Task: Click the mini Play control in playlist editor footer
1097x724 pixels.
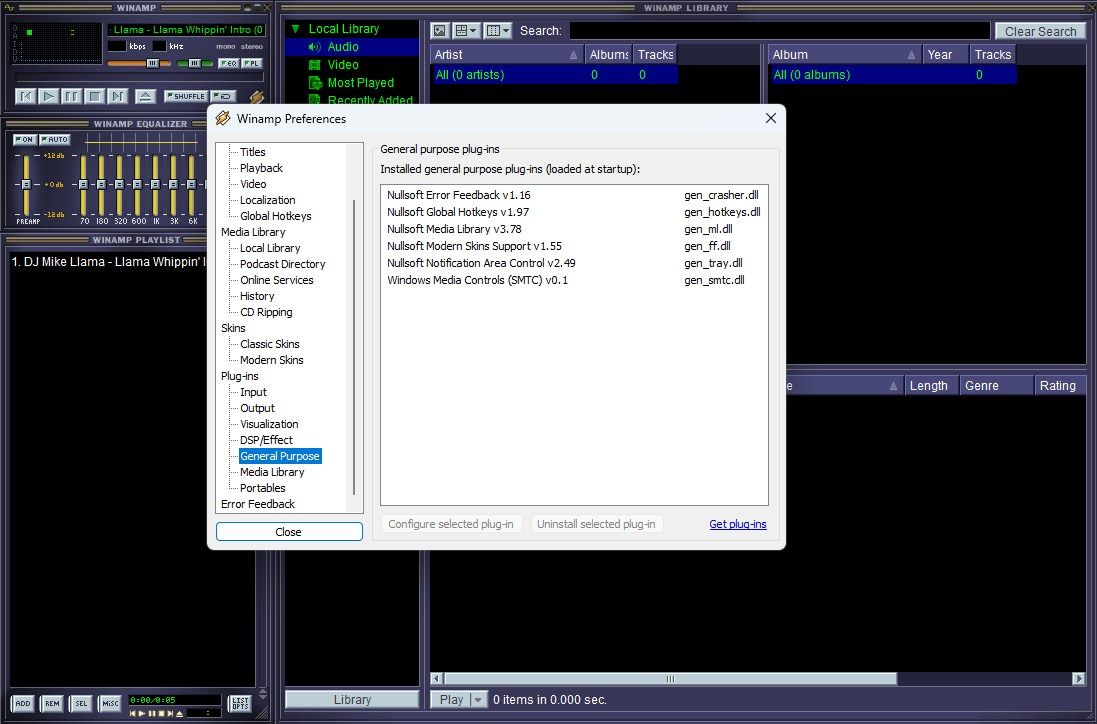Action: [142, 714]
